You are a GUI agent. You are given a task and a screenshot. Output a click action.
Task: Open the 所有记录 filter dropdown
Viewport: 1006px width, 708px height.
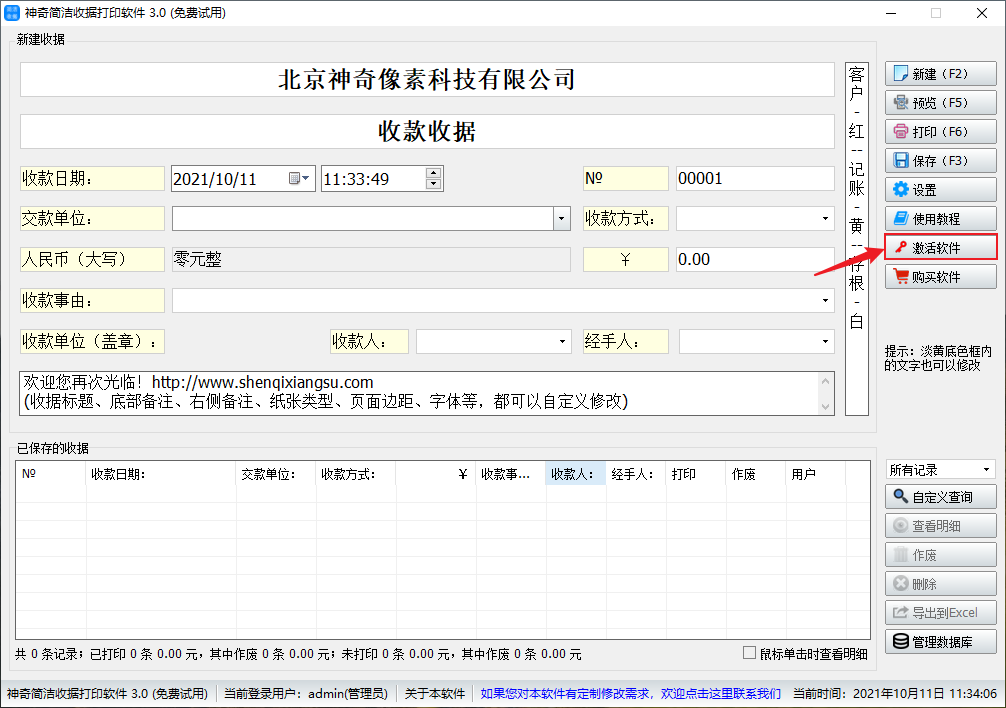pyautogui.click(x=986, y=470)
